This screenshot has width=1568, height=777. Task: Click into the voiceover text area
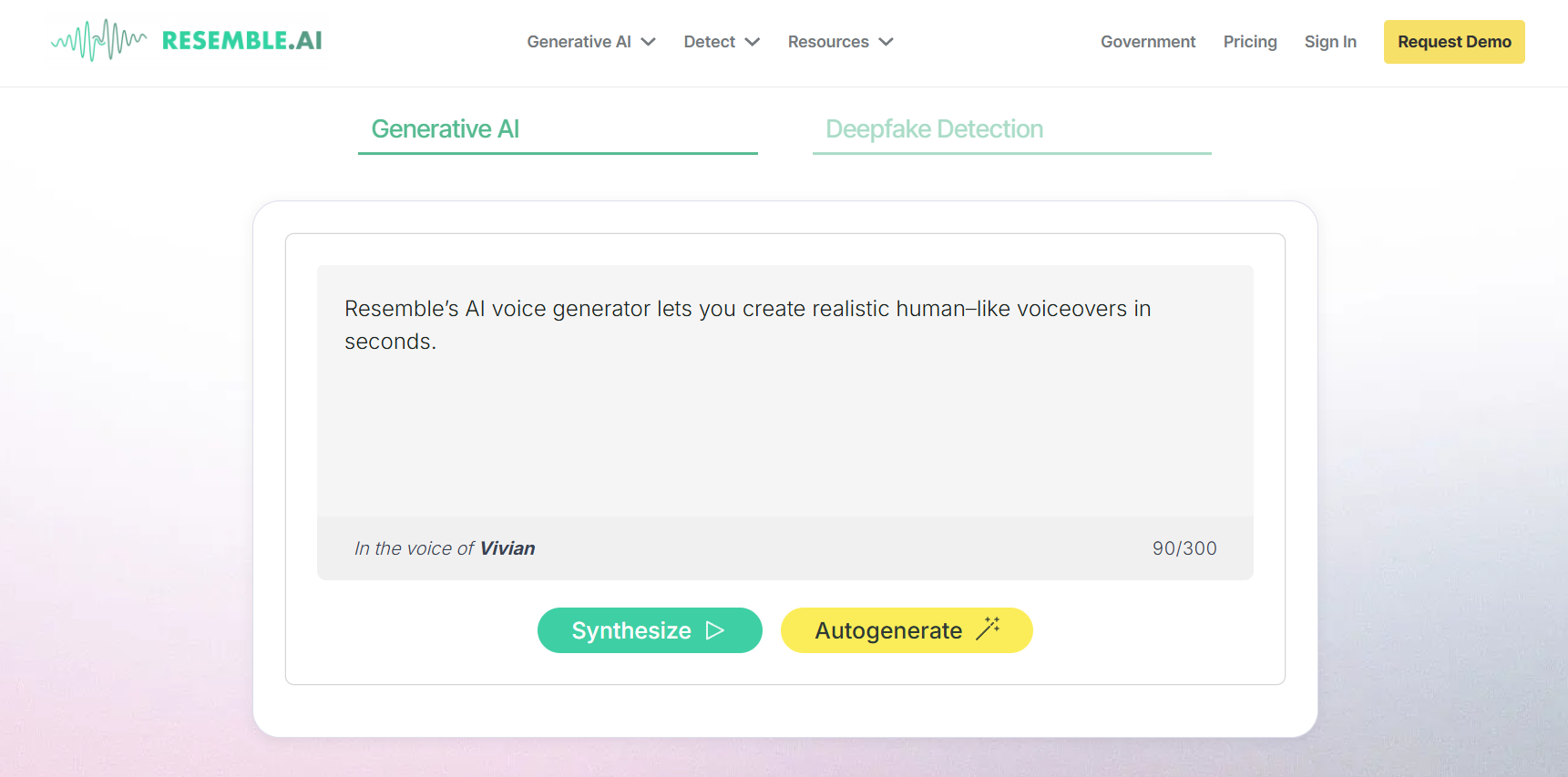785,391
